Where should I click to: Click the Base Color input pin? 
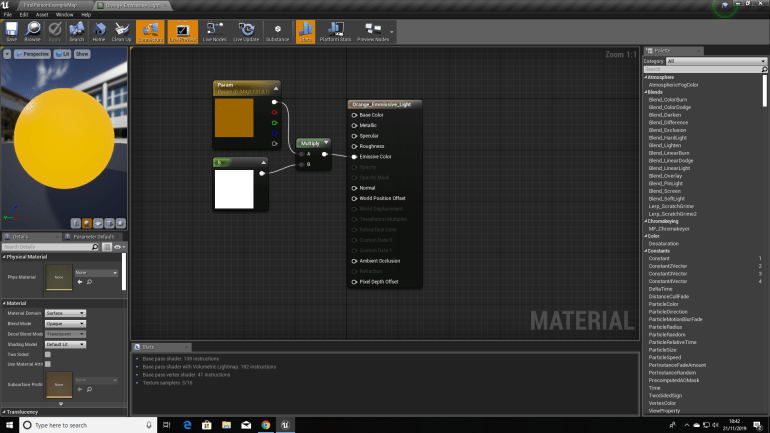point(354,115)
